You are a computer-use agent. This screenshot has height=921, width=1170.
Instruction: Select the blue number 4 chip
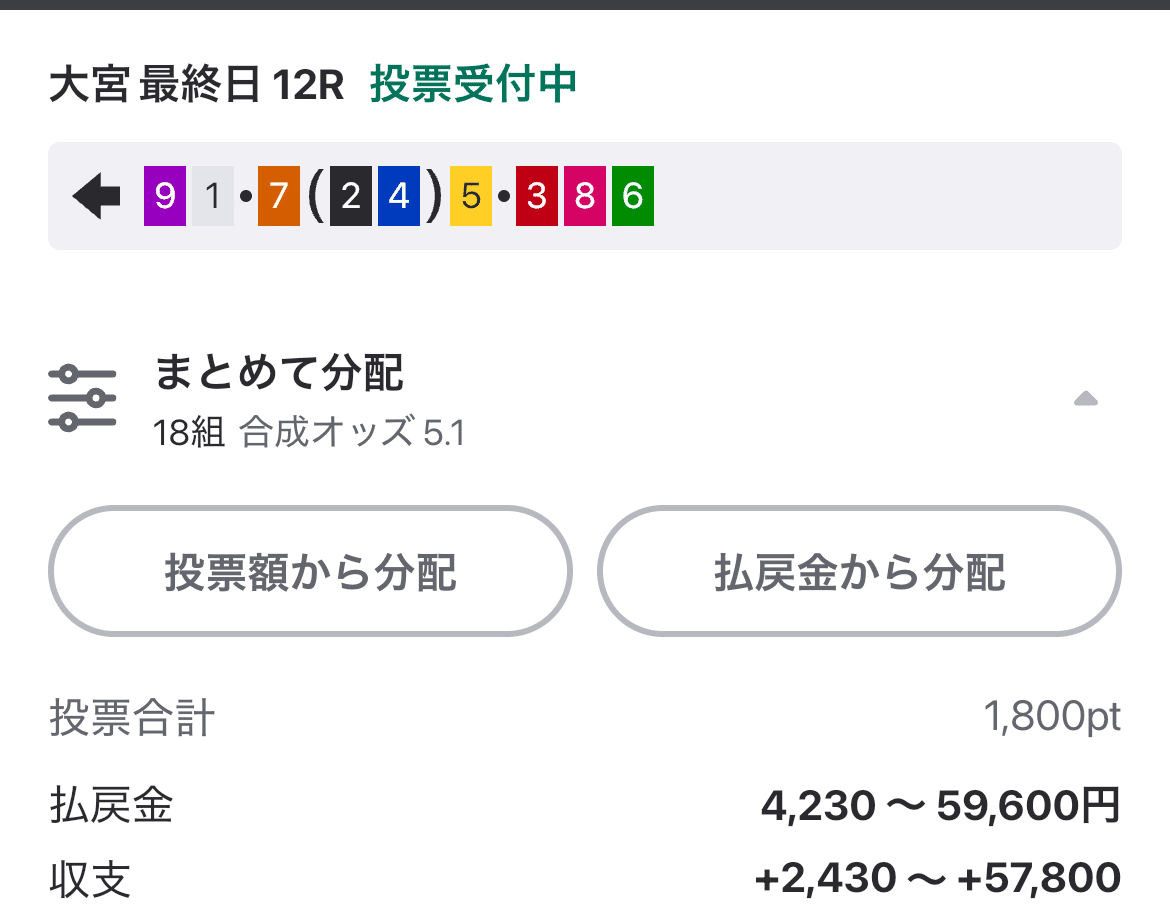[x=399, y=196]
